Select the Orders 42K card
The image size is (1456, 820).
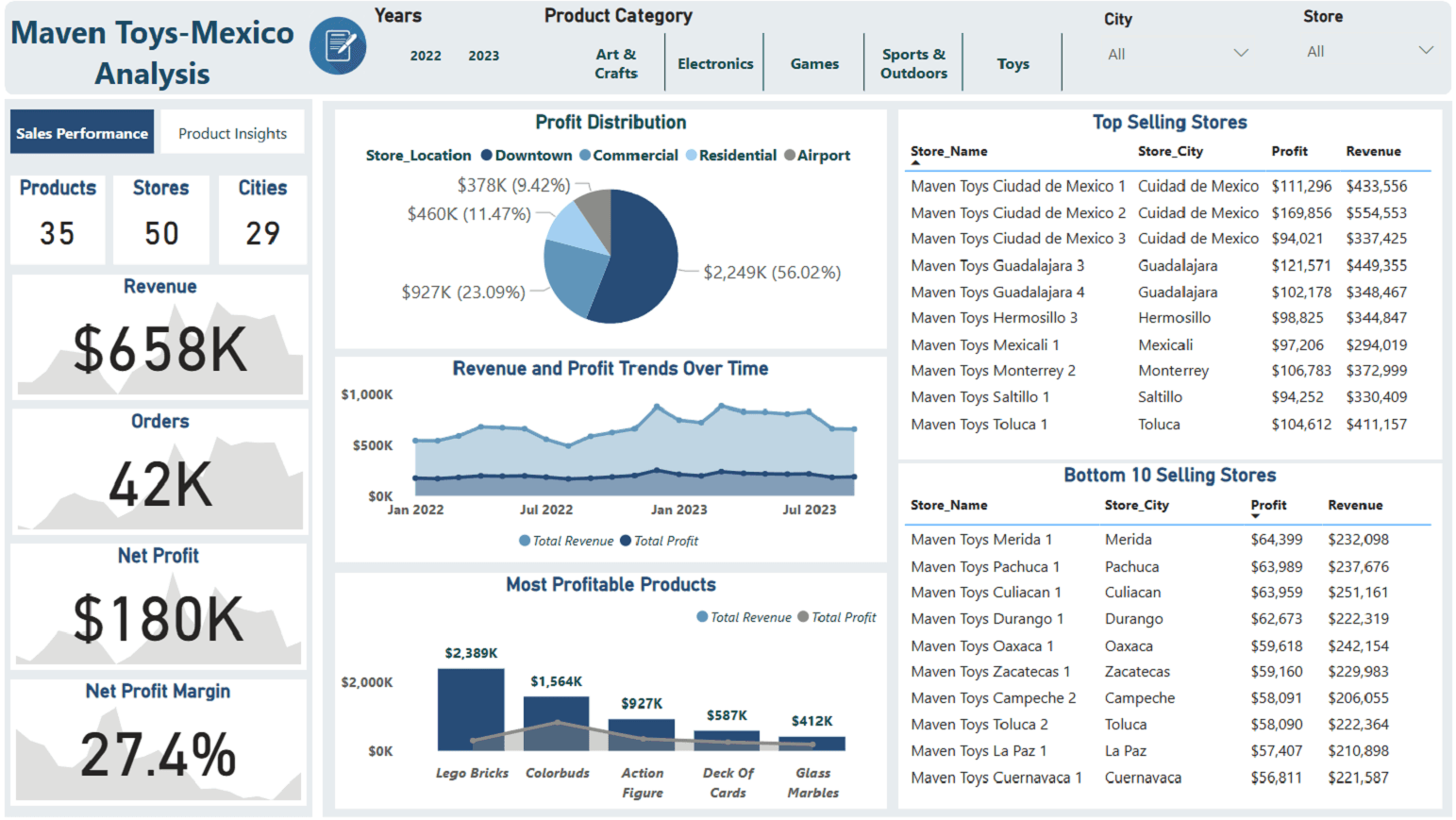(x=159, y=470)
